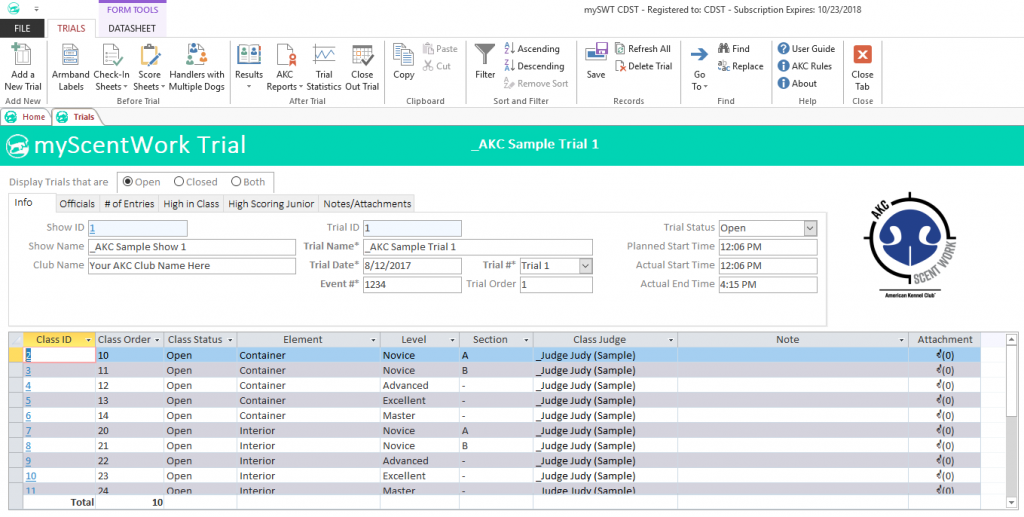1024x517 pixels.
Task: Expand the Trial # dropdown
Action: 585,266
